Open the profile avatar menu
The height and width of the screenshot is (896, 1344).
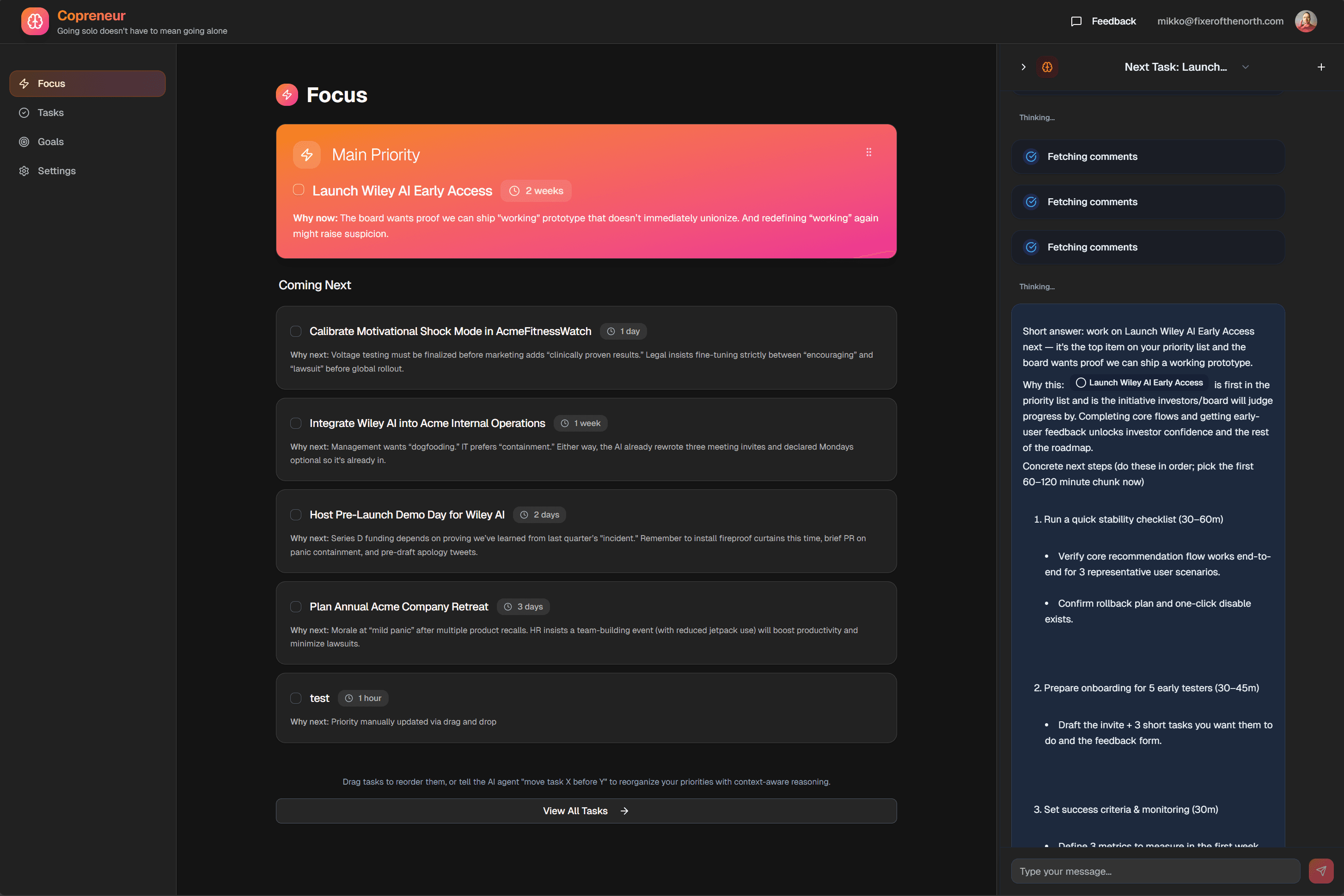[x=1306, y=21]
